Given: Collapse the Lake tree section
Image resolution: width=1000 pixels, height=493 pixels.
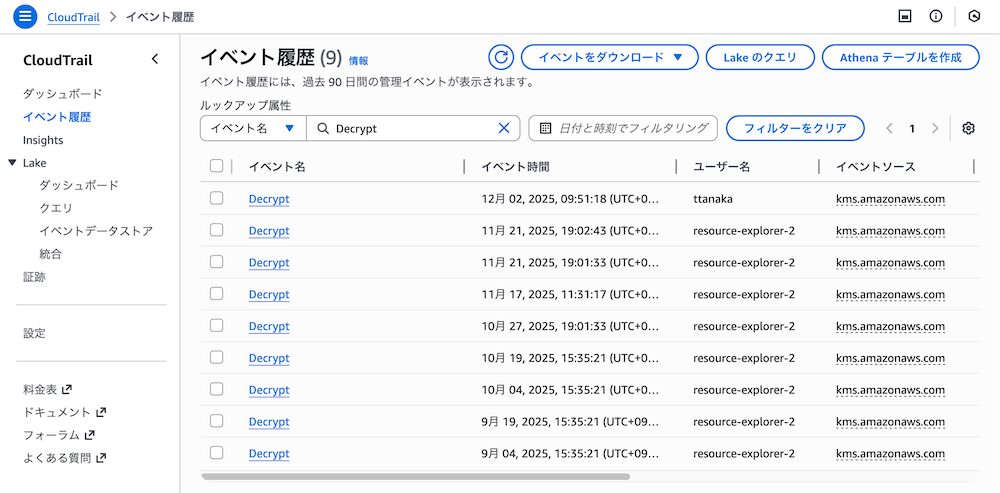Looking at the screenshot, I should pos(12,162).
